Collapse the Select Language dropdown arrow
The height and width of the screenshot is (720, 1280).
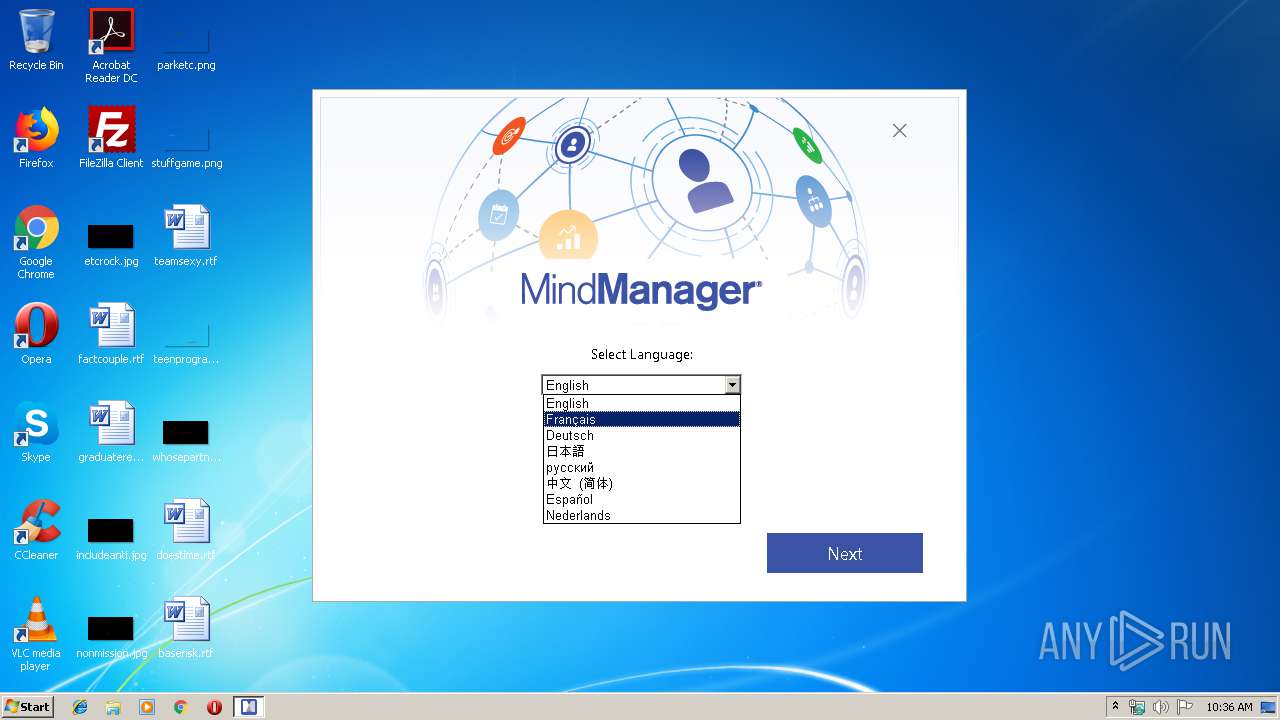click(x=732, y=385)
